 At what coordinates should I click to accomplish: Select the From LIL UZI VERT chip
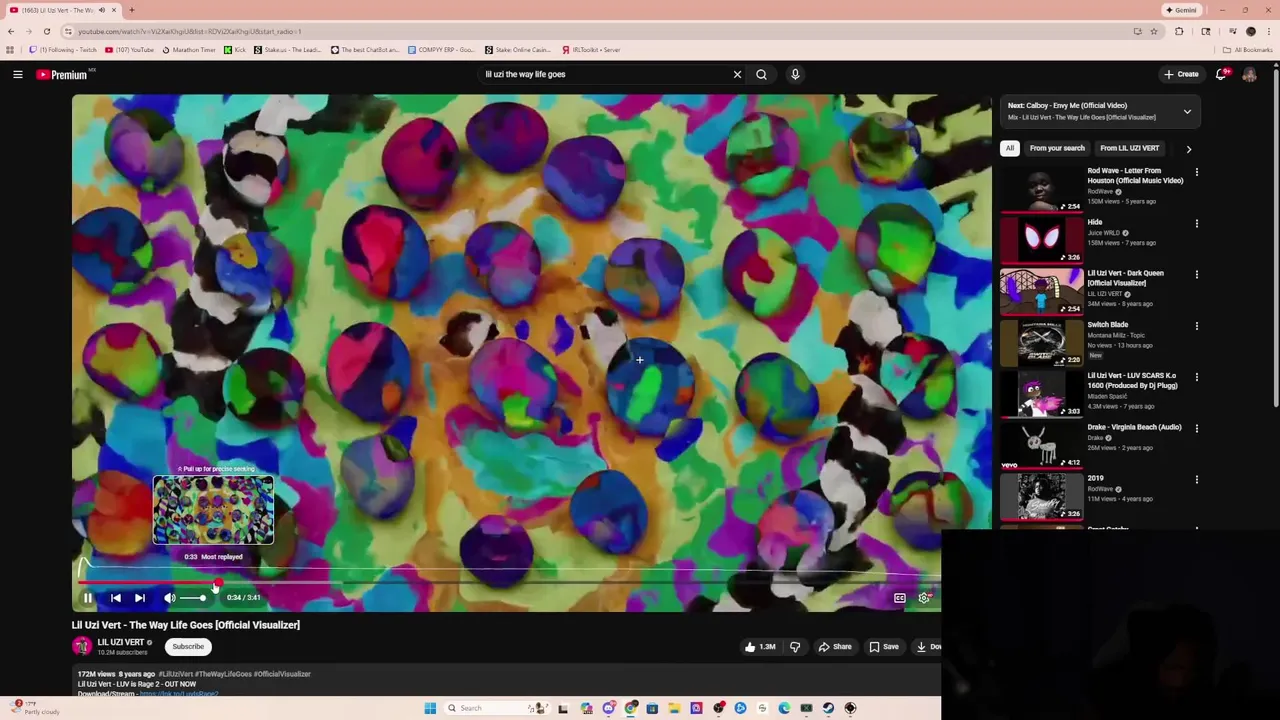(x=1129, y=148)
